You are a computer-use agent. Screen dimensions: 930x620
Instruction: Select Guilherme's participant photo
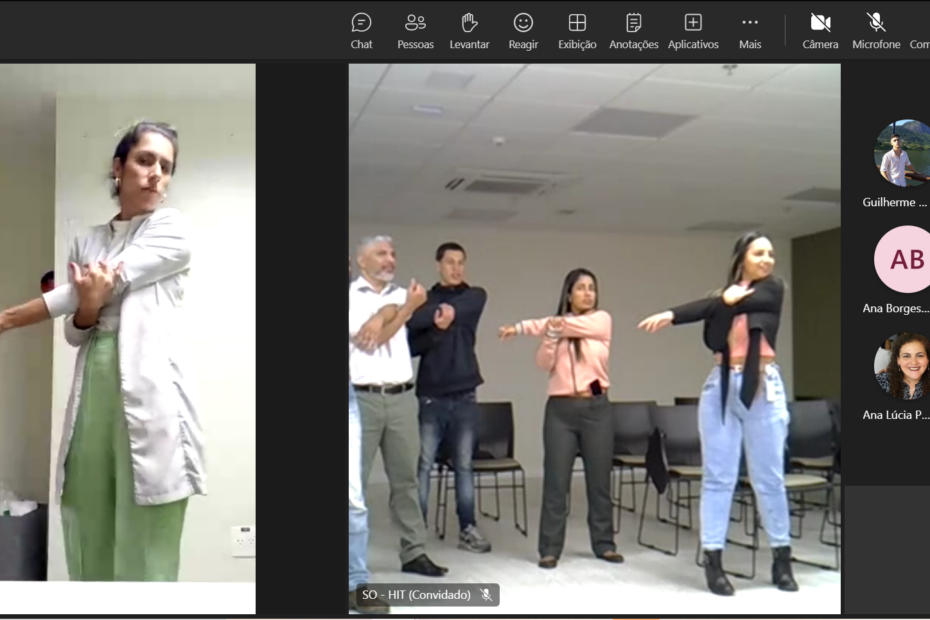[902, 153]
